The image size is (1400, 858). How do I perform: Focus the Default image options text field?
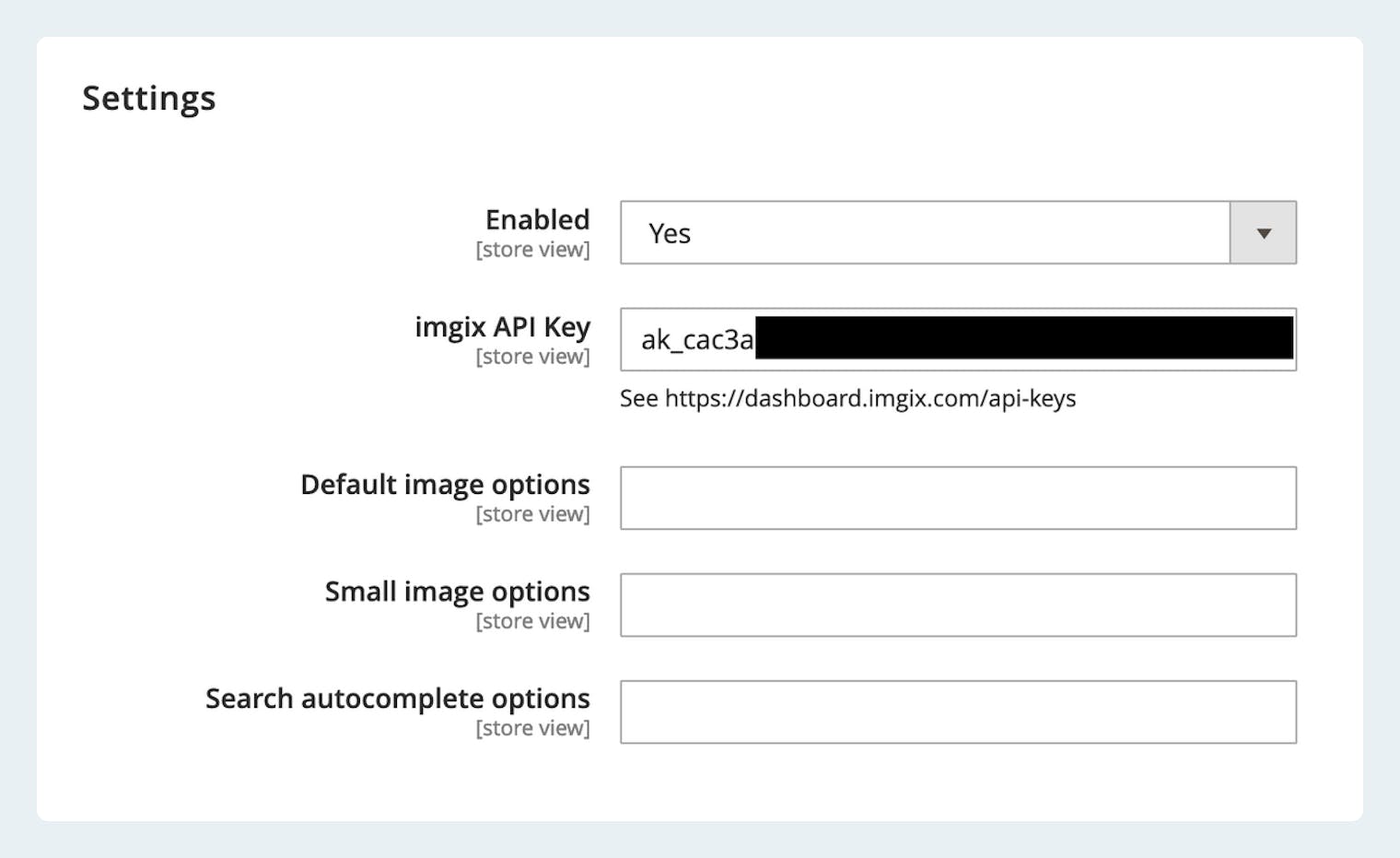[x=958, y=499]
